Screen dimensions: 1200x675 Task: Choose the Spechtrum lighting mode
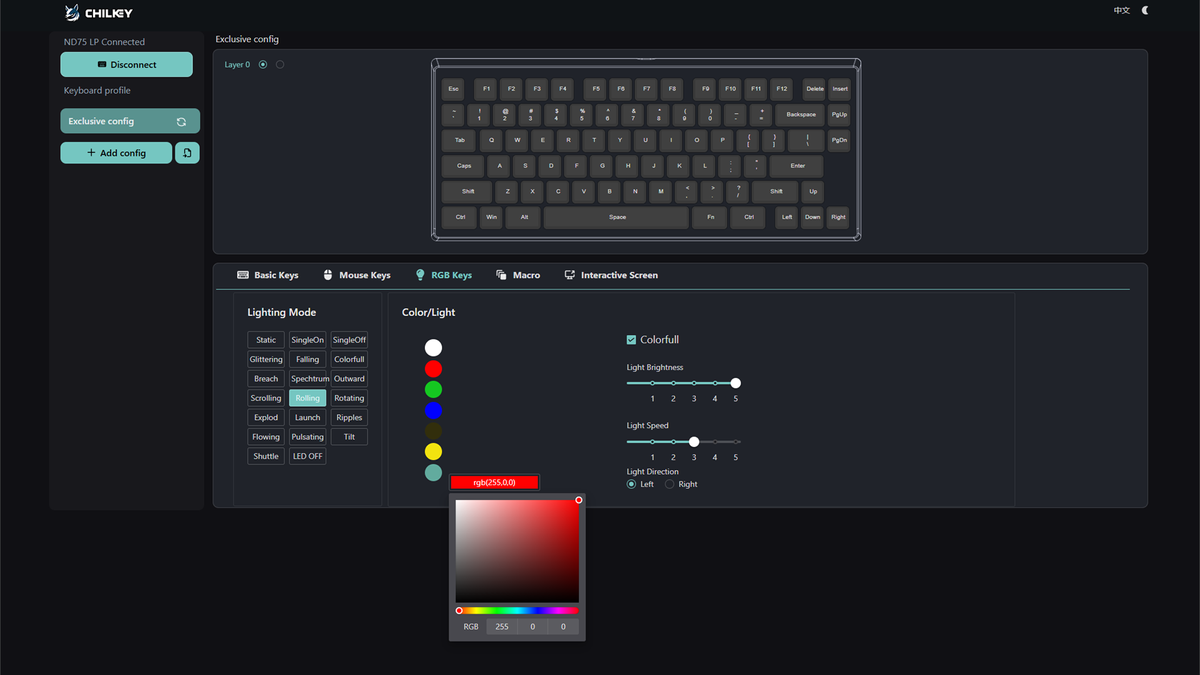(x=308, y=379)
